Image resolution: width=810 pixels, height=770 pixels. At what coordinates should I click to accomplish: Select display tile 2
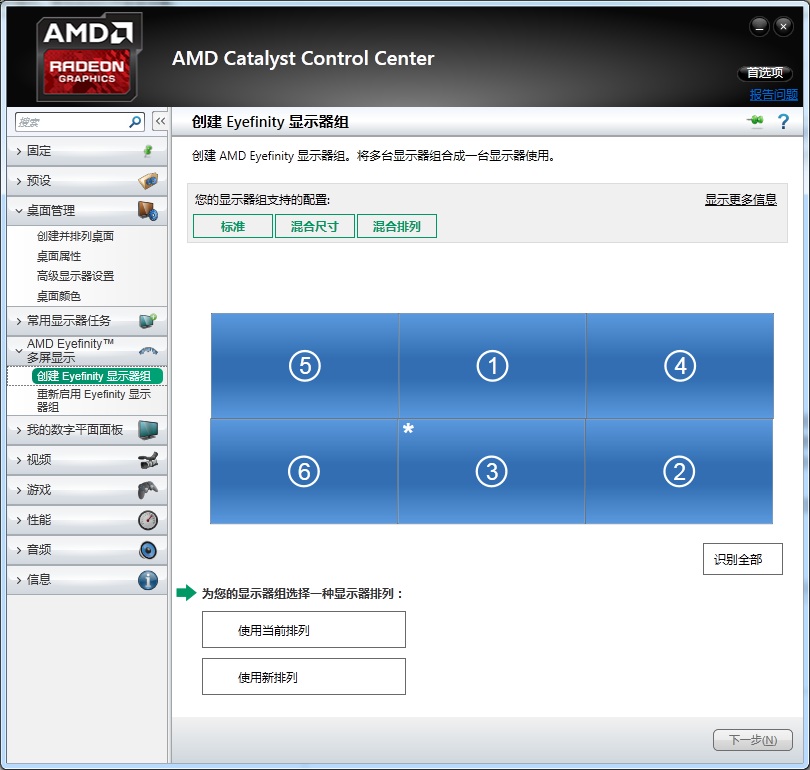coord(679,472)
